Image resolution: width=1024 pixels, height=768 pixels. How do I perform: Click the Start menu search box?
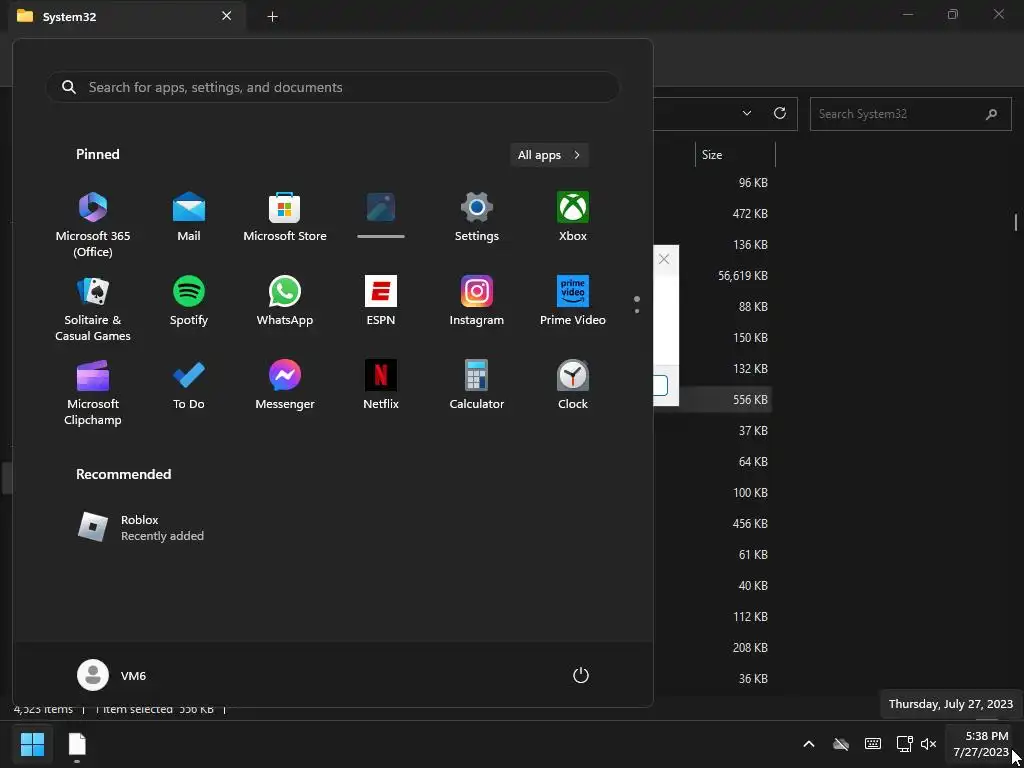click(332, 88)
